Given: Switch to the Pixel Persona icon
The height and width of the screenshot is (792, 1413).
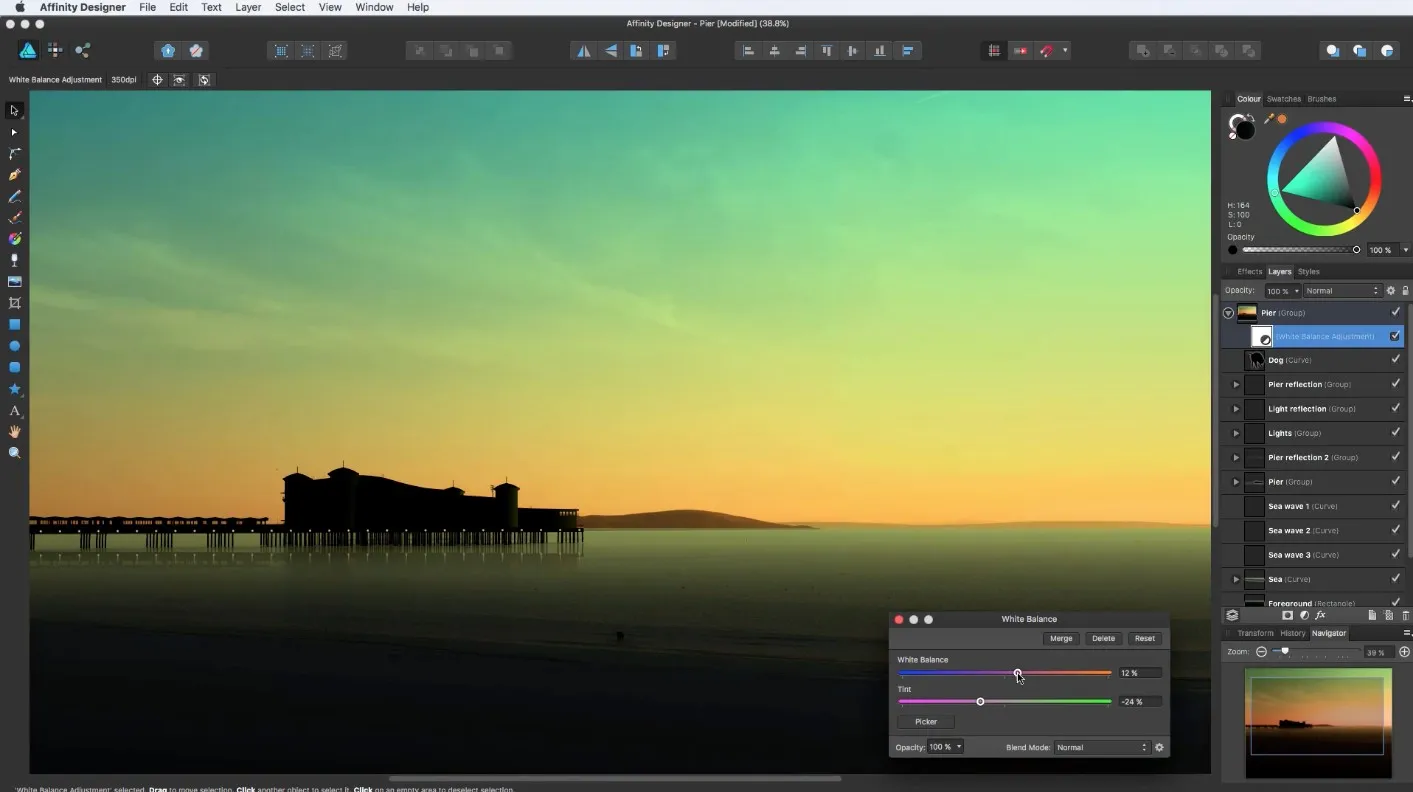Looking at the screenshot, I should 55,50.
